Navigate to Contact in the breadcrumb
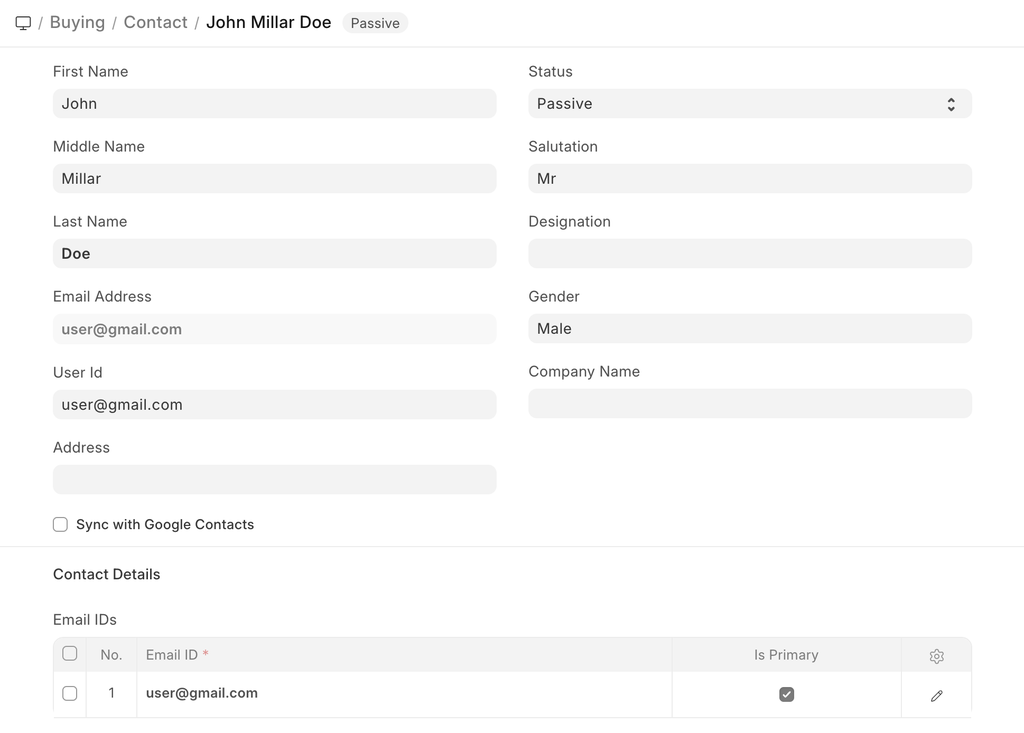Image resolution: width=1024 pixels, height=733 pixels. coord(155,23)
